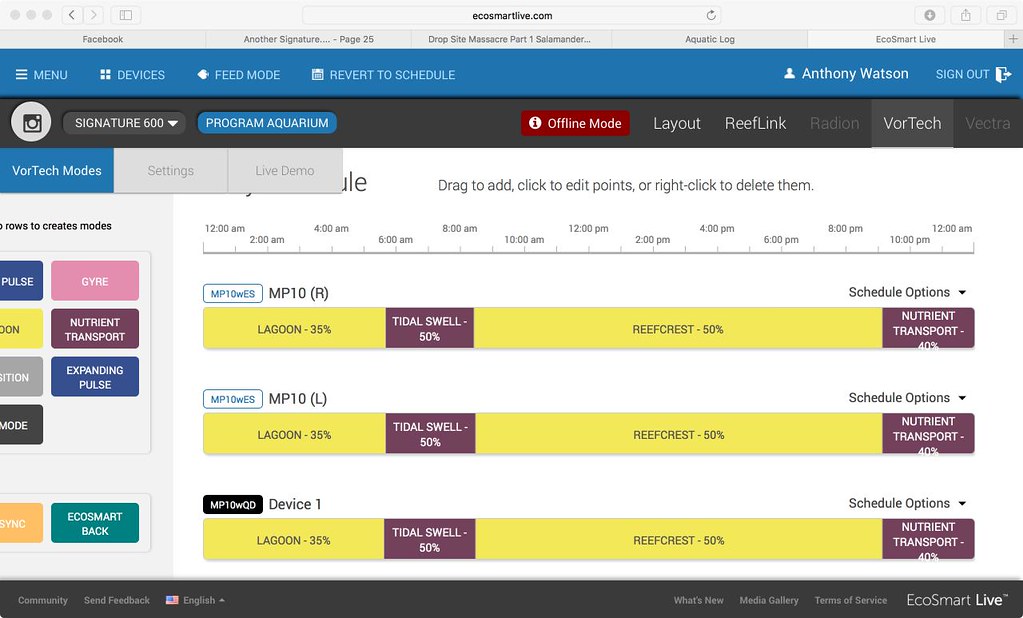Image resolution: width=1023 pixels, height=618 pixels.
Task: Click TIDAL SWELL segment on MP10 (L)
Action: (431, 434)
